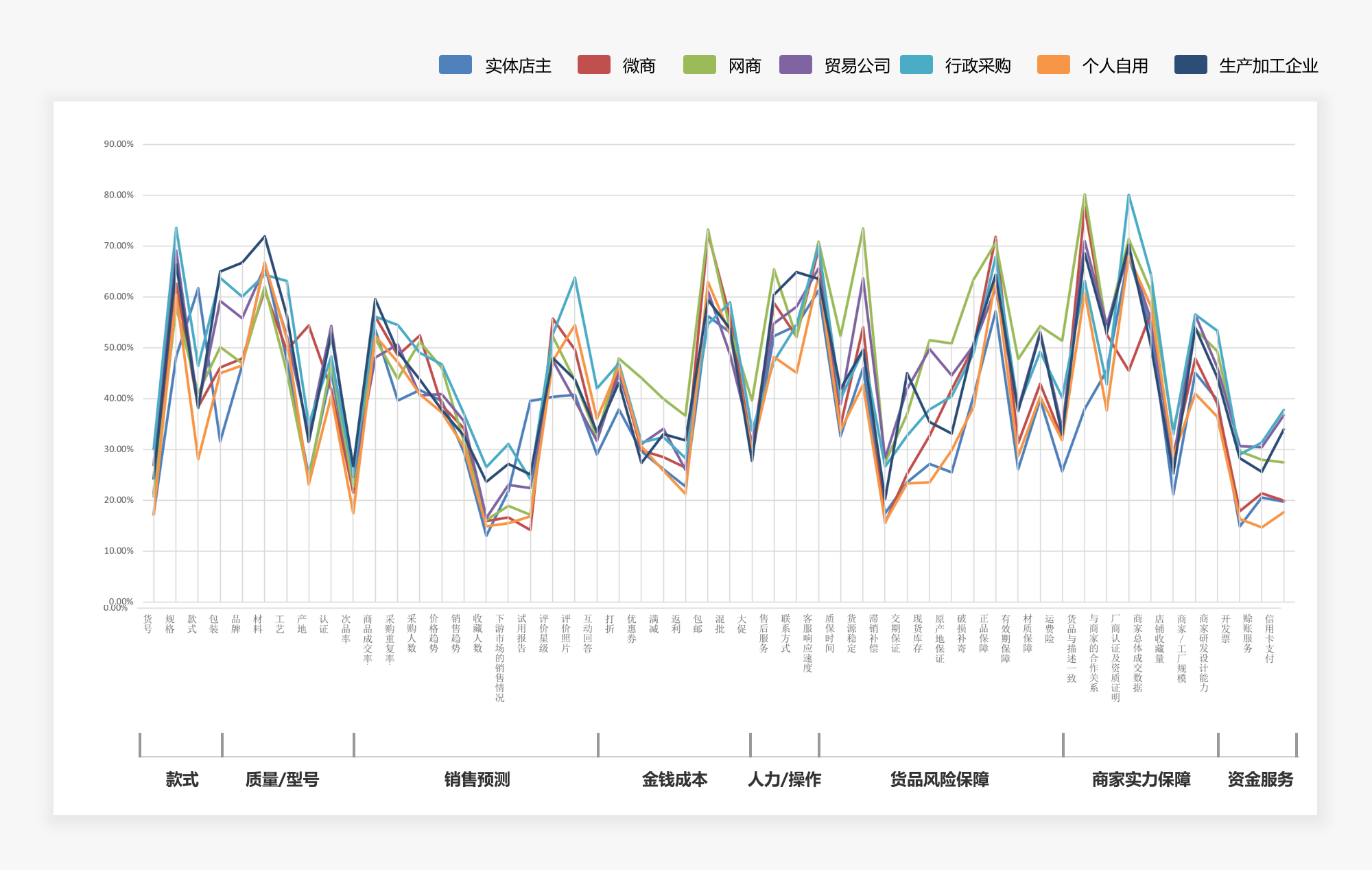The image size is (1372, 870).
Task: Click the purple 贸易公司 legend swatch
Action: 795,64
